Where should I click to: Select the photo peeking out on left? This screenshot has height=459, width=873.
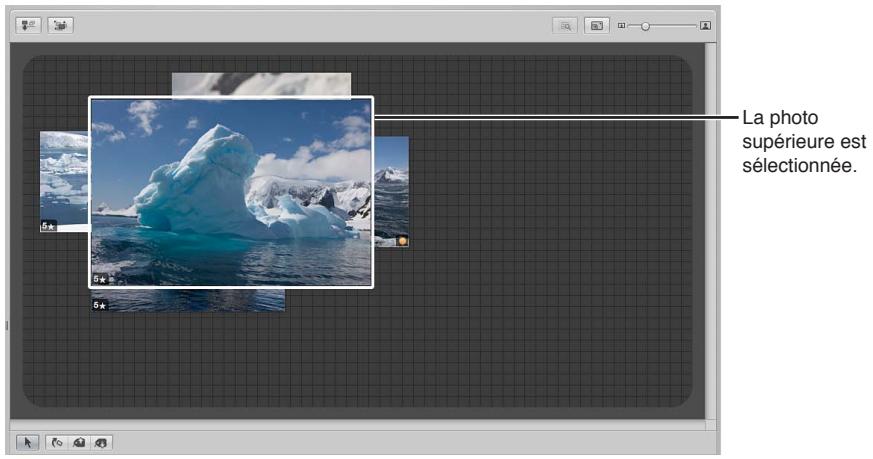click(64, 181)
